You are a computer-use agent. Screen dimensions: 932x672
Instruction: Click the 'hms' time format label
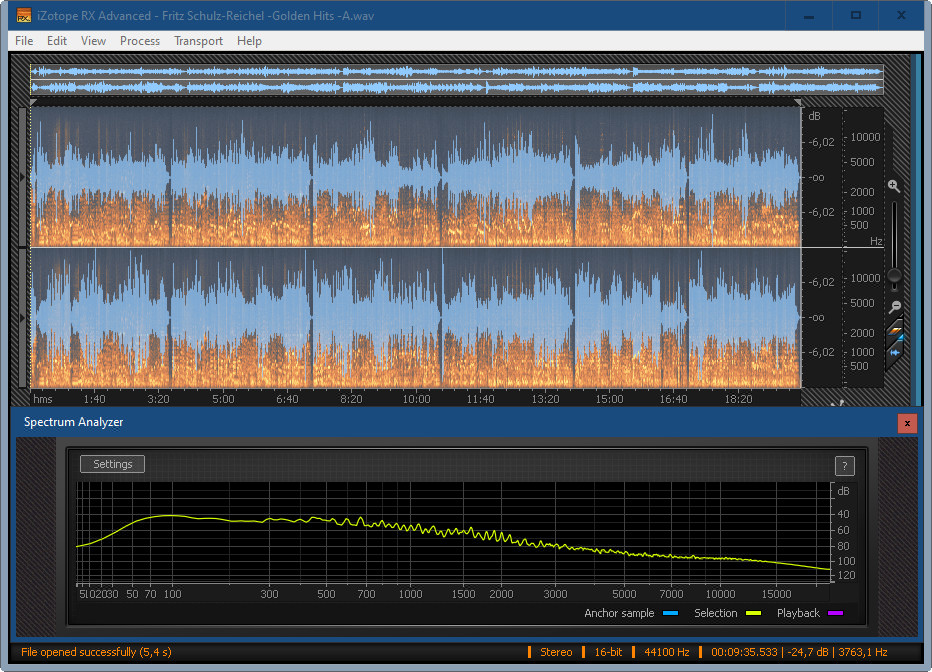pos(43,399)
